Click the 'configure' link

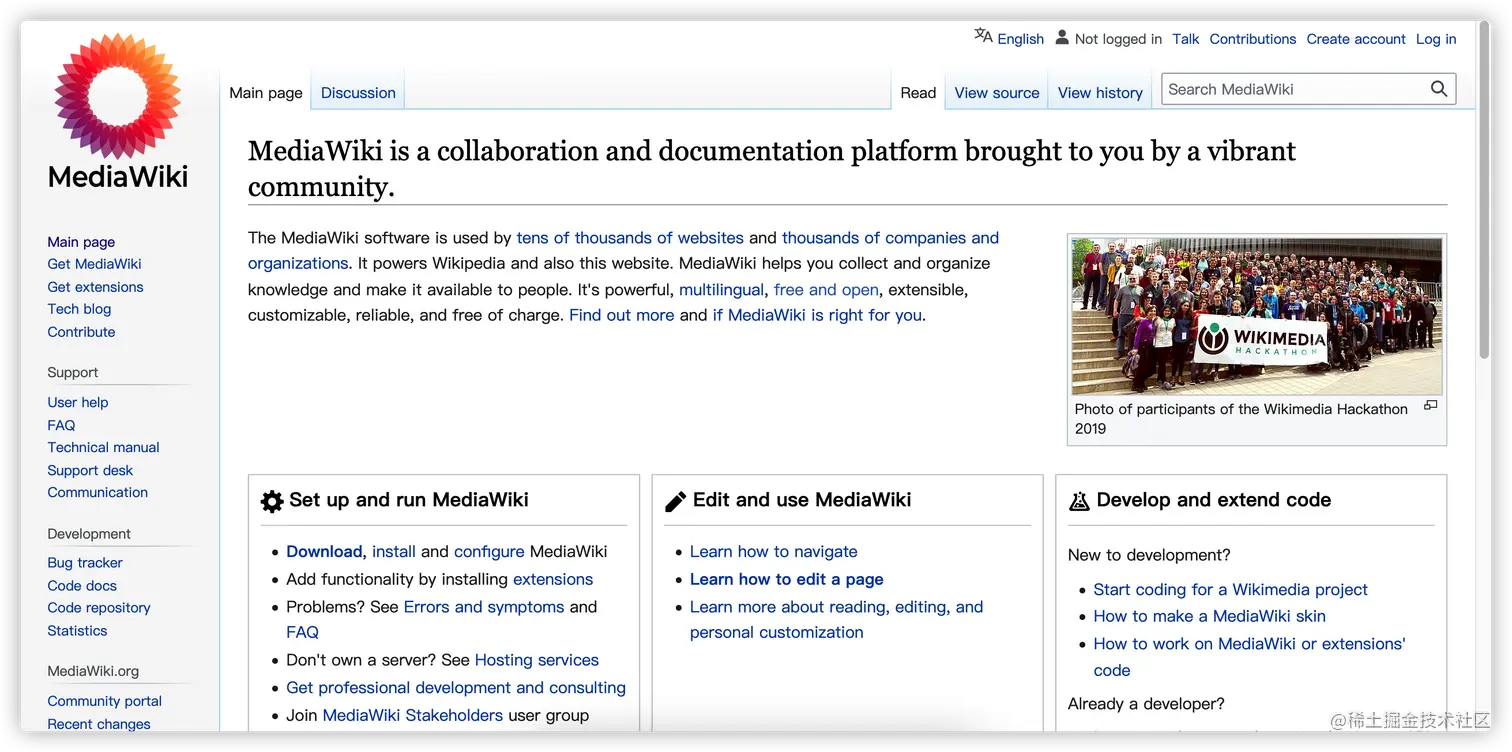[489, 552]
